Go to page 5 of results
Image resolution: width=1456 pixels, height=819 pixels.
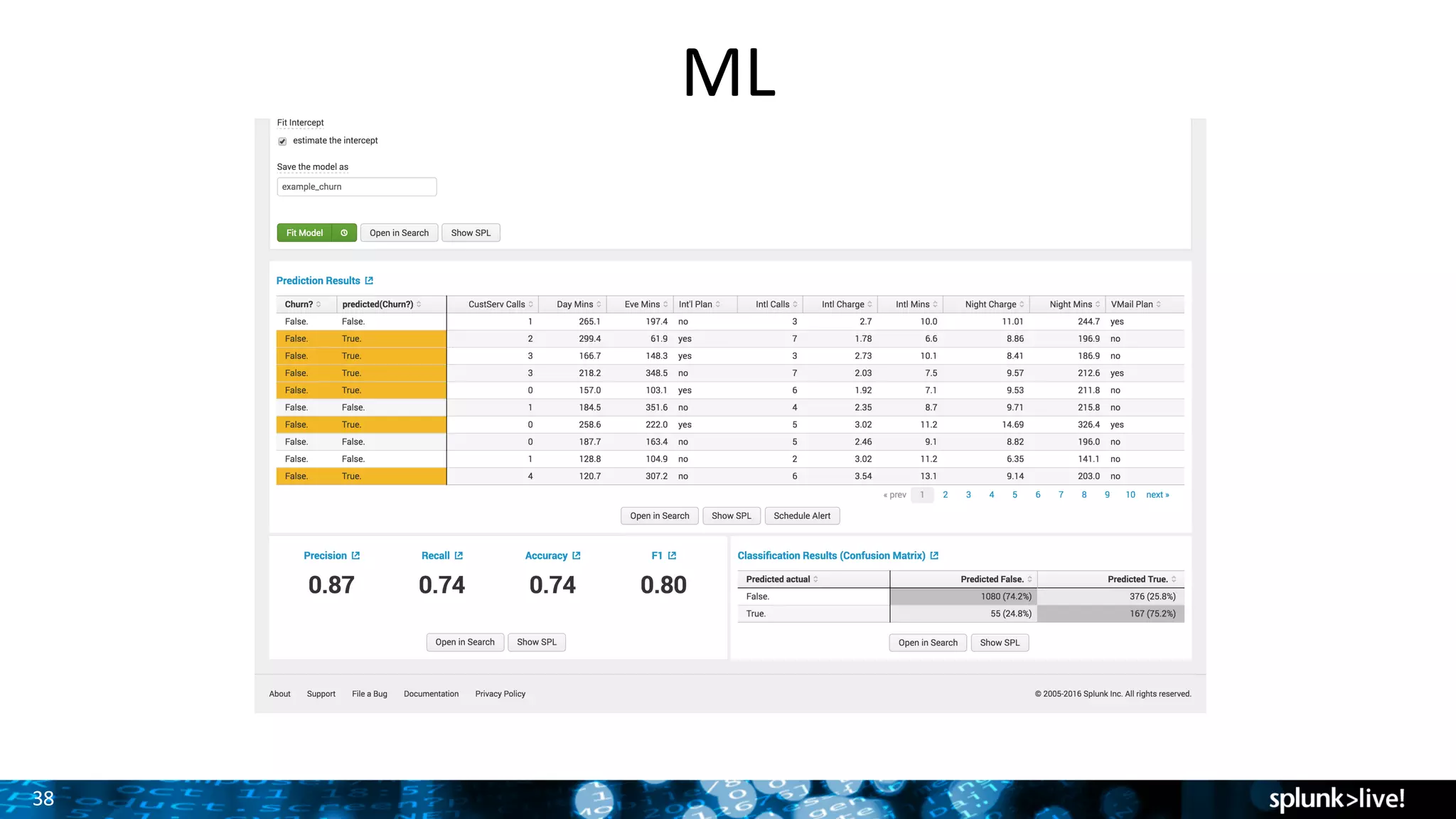click(1015, 495)
